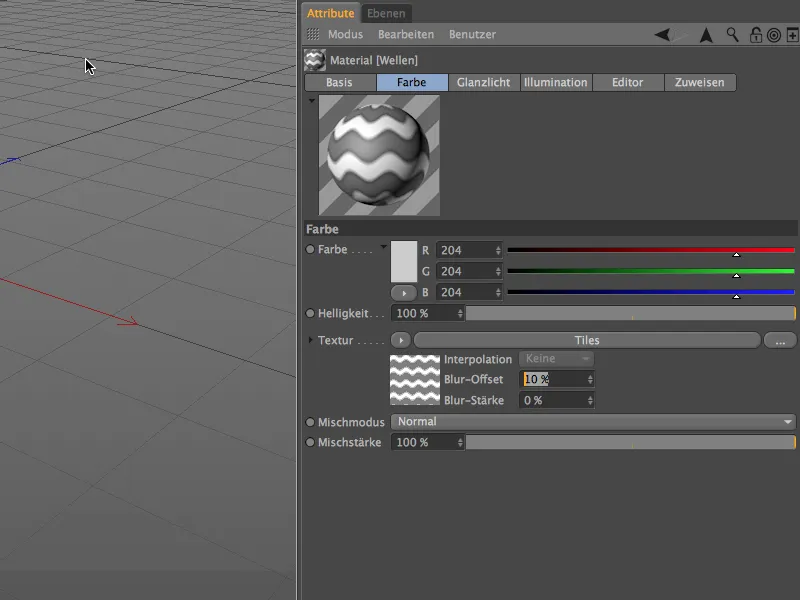Open the Benutzer menu
800x600 pixels.
coord(472,34)
